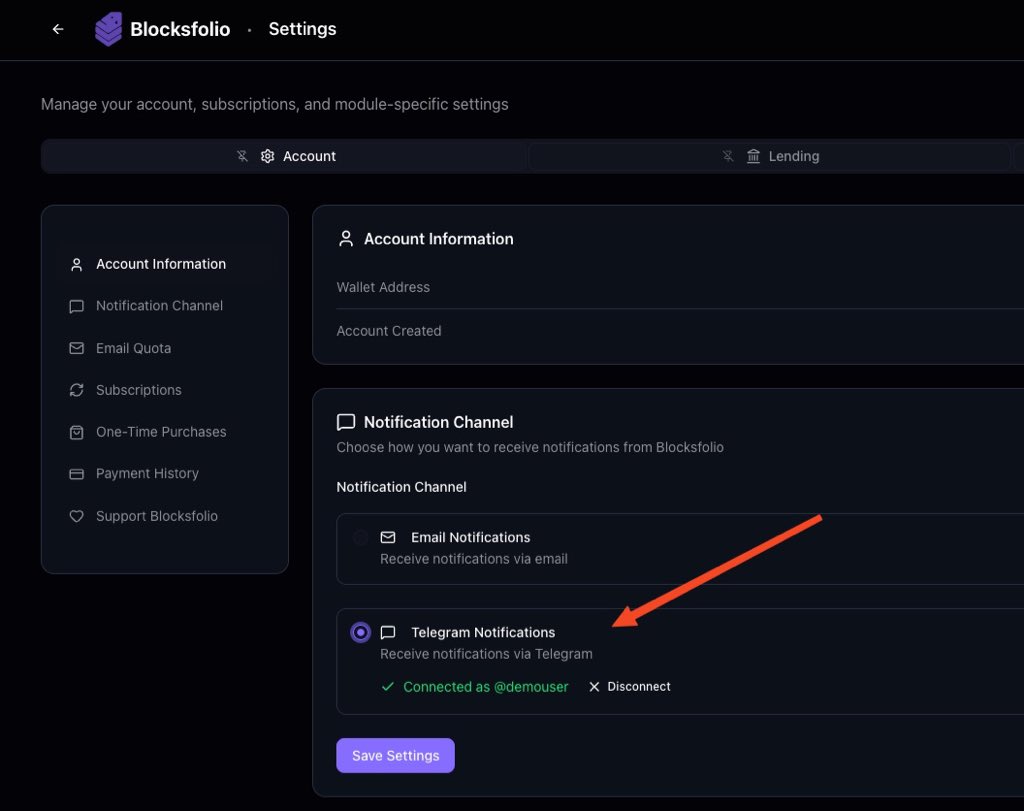This screenshot has height=811, width=1024.
Task: Click the person icon in Account Information heading
Action: click(346, 239)
